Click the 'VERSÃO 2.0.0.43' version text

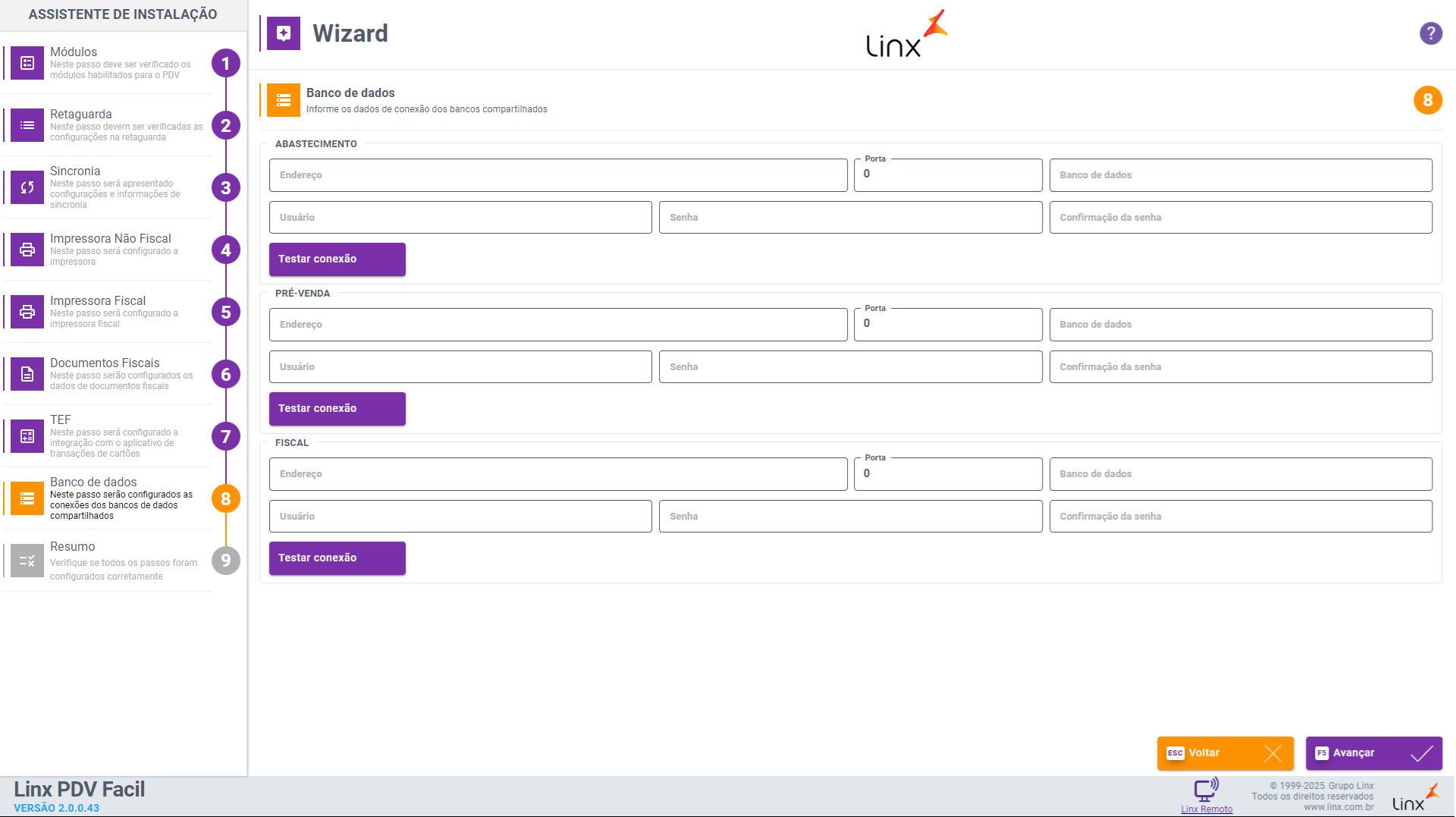coord(57,808)
